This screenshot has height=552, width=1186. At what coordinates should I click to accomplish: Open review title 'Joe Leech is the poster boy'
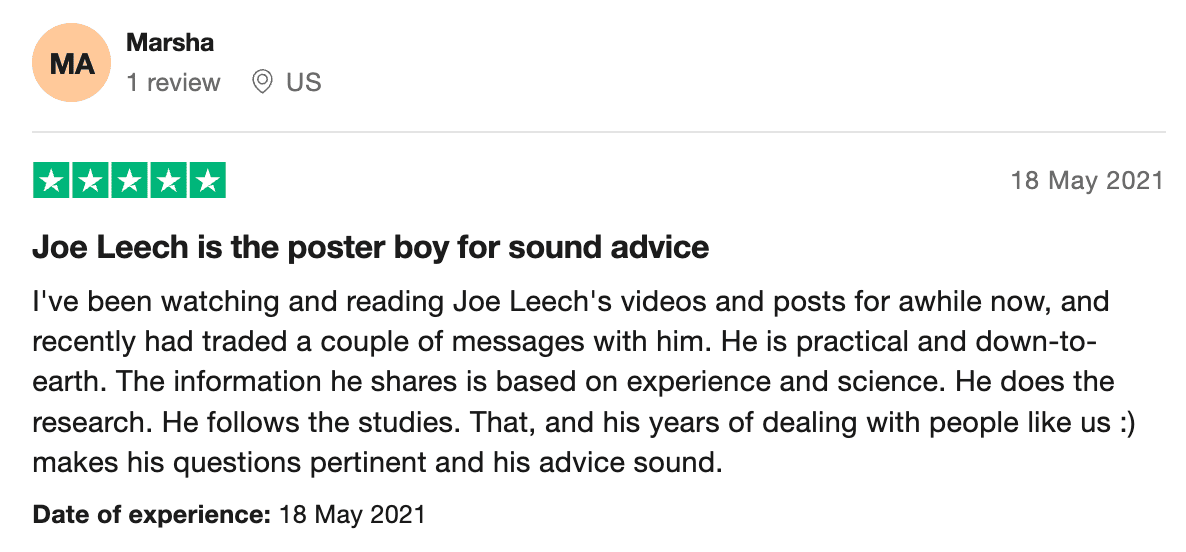tap(371, 247)
